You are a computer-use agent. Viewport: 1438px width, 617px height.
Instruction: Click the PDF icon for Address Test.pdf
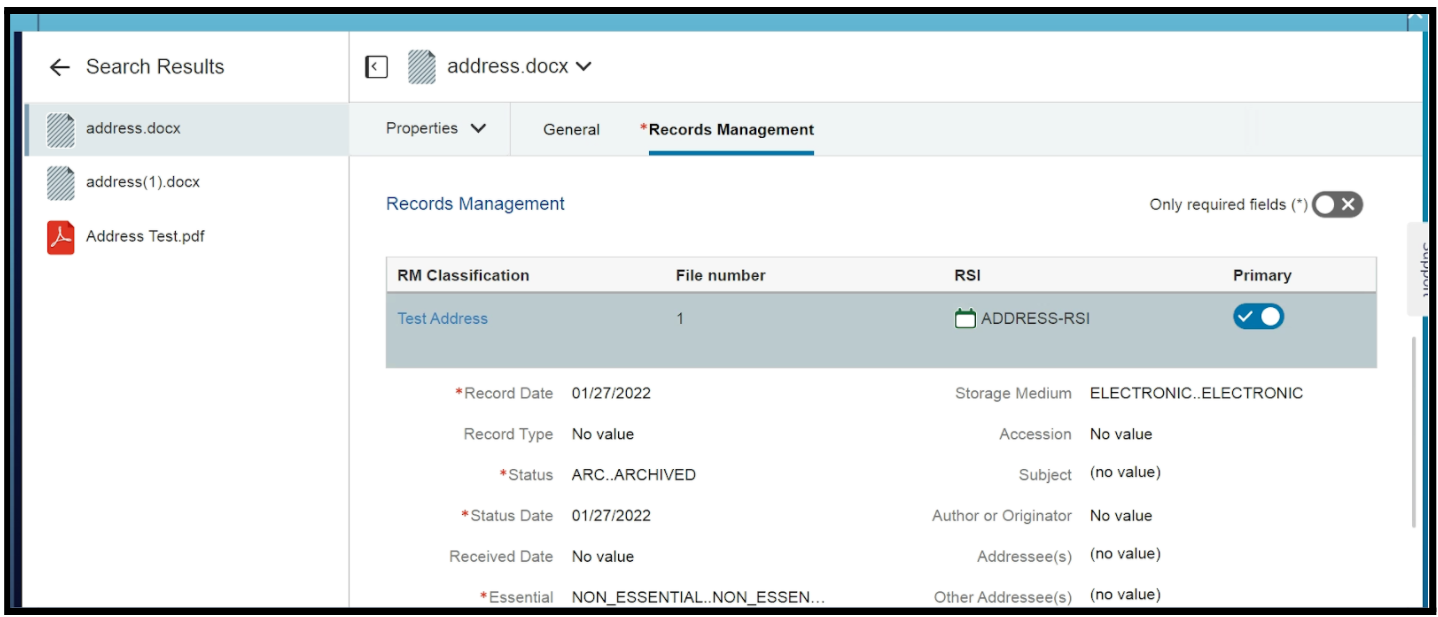pos(61,237)
